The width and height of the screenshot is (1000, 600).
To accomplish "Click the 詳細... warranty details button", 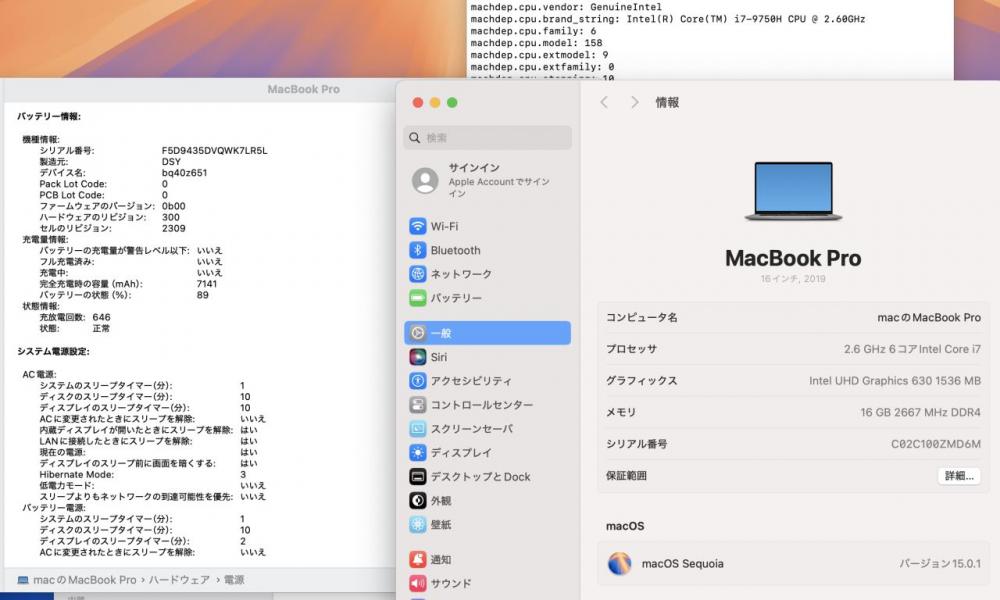I will point(959,476).
